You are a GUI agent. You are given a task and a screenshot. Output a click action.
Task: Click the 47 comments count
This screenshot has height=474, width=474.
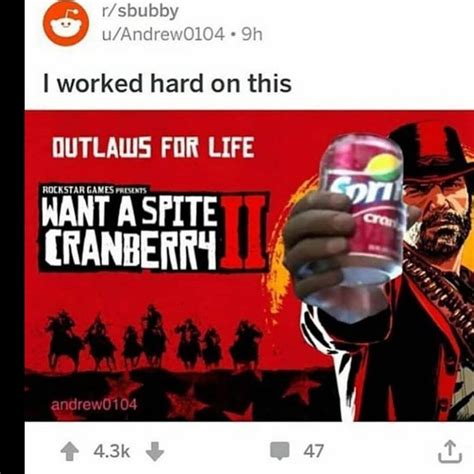[x=313, y=451]
